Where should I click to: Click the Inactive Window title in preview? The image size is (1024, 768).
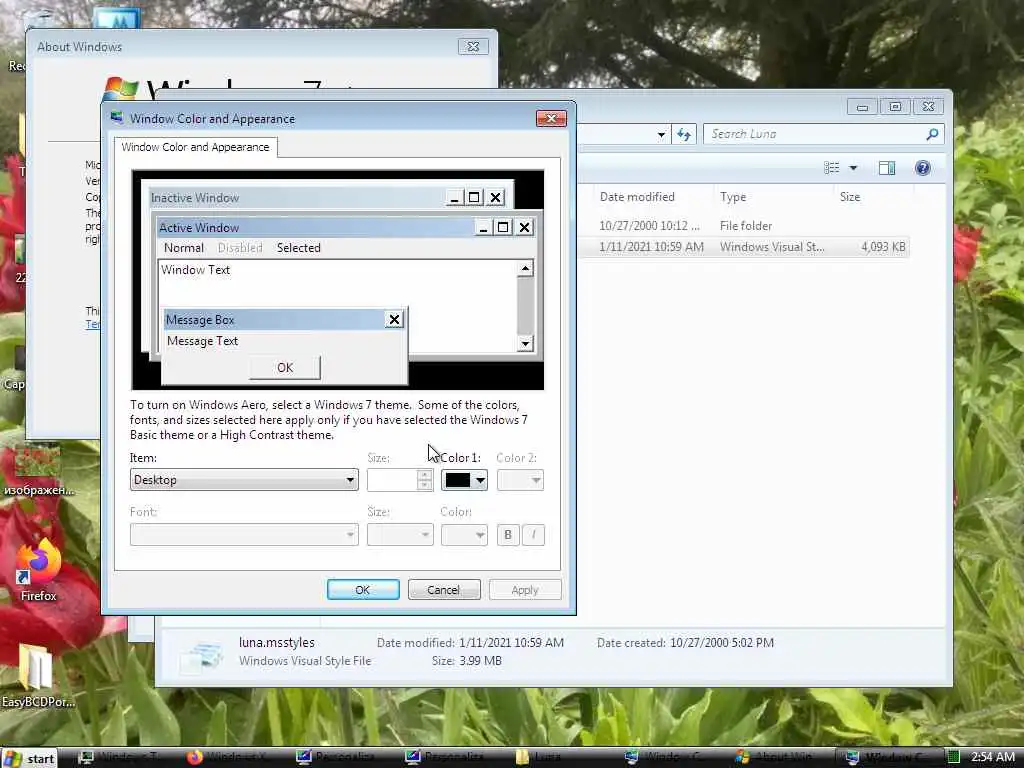tap(195, 198)
